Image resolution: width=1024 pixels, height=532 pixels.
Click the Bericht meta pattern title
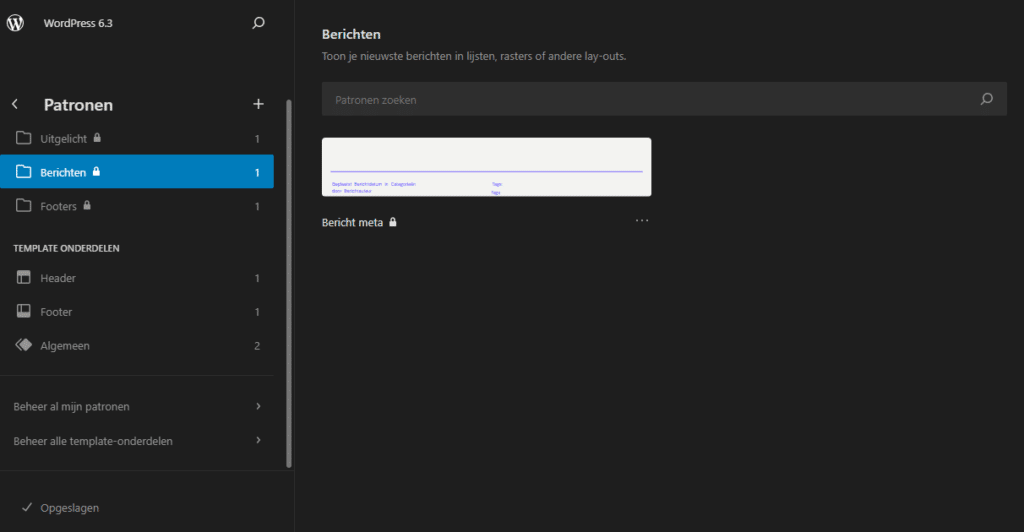tap(352, 223)
